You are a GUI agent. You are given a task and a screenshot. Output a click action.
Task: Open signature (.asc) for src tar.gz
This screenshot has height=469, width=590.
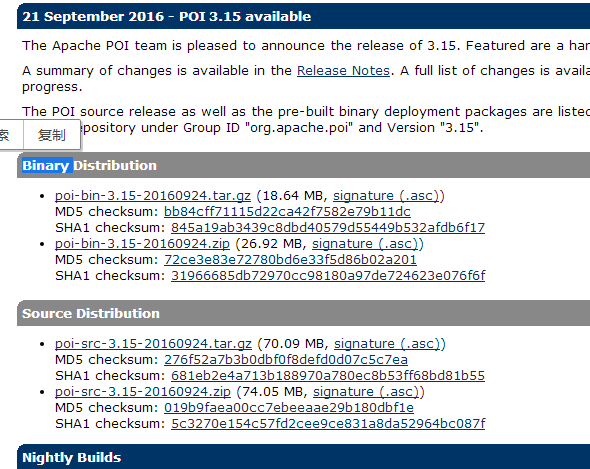coord(387,344)
